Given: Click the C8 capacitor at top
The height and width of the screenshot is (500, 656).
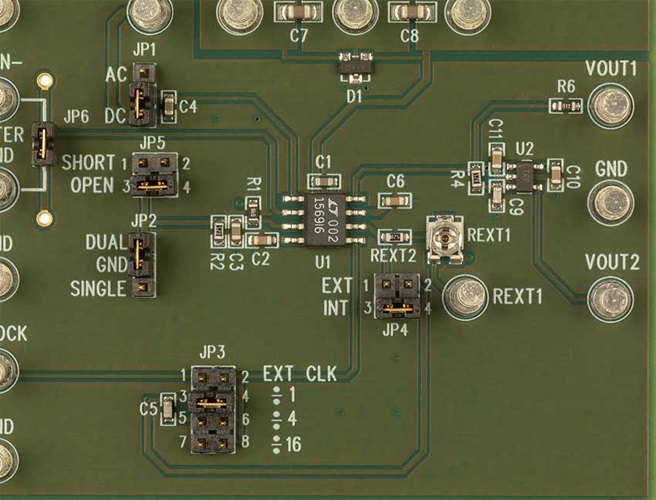Looking at the screenshot, I should [408, 13].
